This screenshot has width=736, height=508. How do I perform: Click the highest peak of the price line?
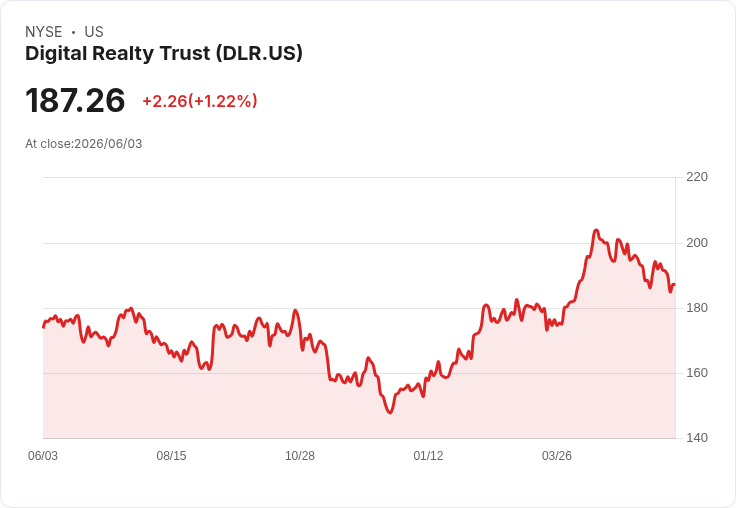[x=596, y=230]
